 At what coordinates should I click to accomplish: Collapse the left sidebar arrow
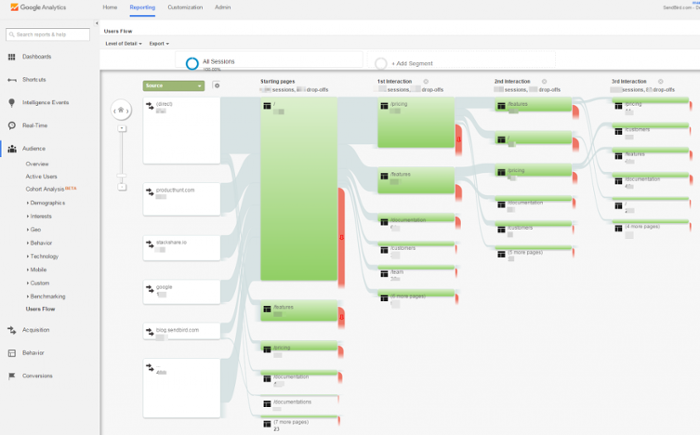[x=96, y=23]
